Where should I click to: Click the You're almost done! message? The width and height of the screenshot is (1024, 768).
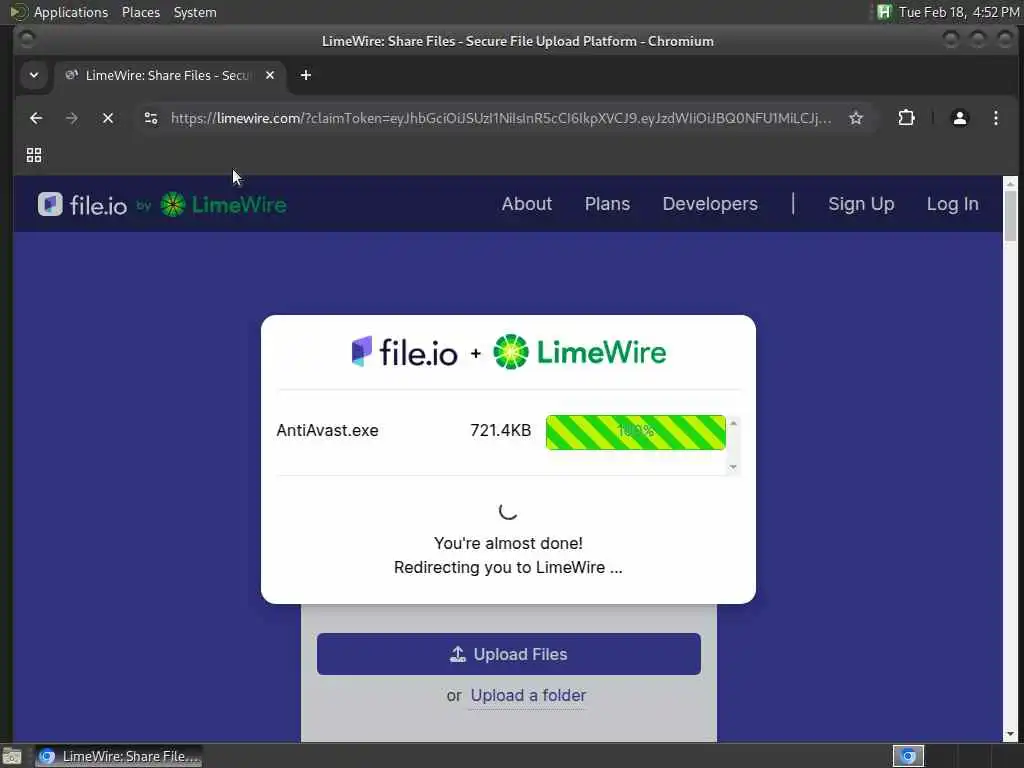tap(508, 543)
